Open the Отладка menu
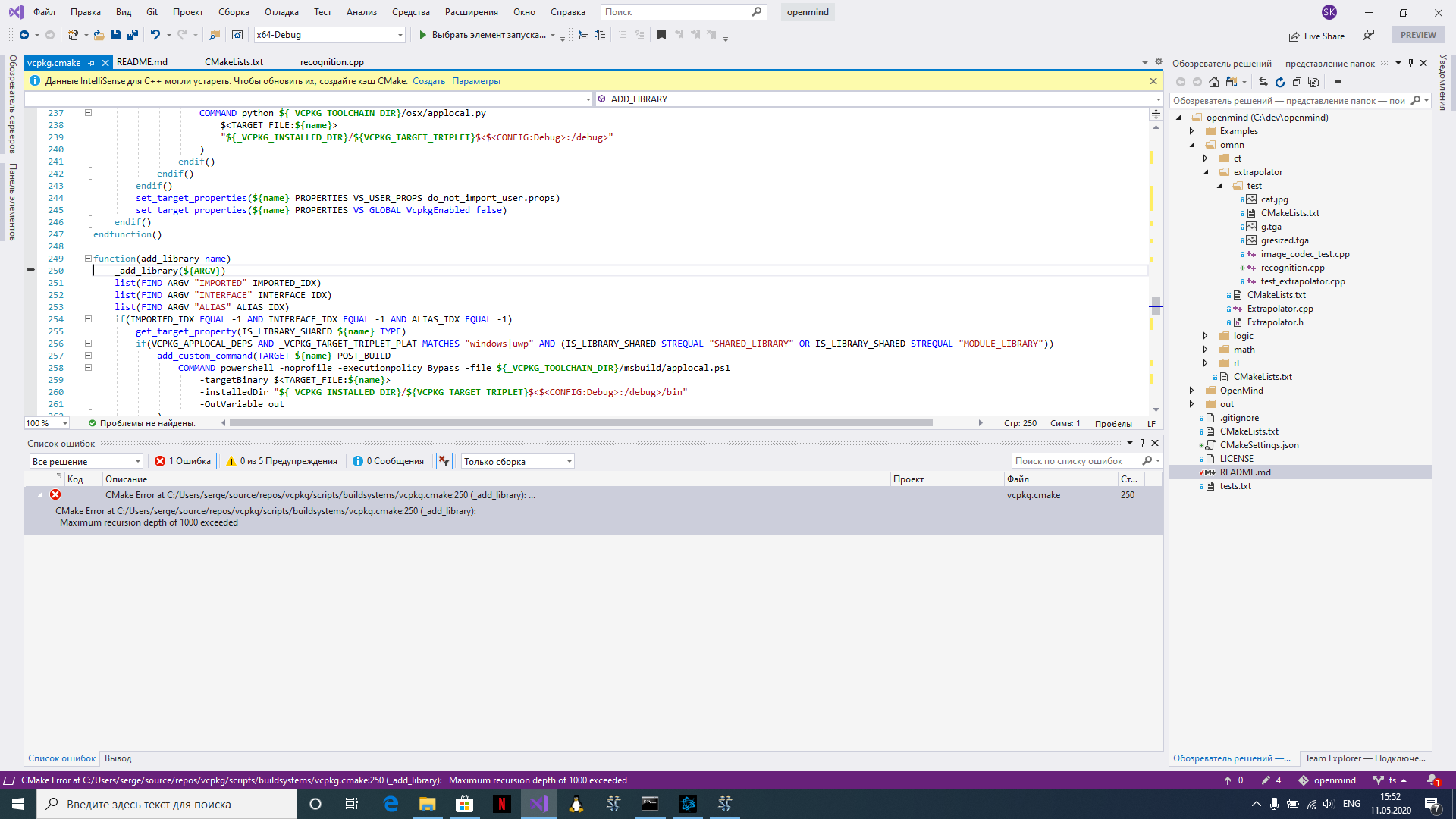This screenshot has height=819, width=1456. coord(281,11)
